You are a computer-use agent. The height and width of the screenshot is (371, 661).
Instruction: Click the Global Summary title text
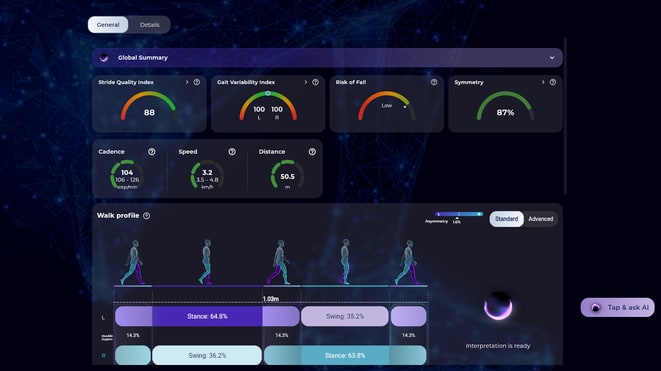tap(142, 58)
